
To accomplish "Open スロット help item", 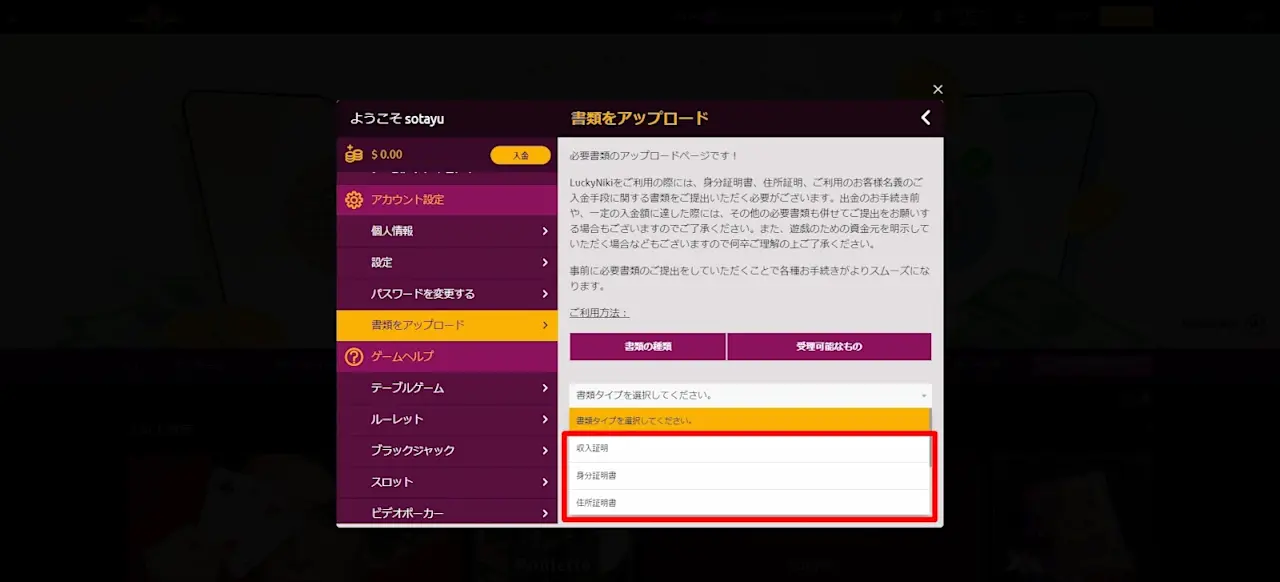I will coord(447,482).
